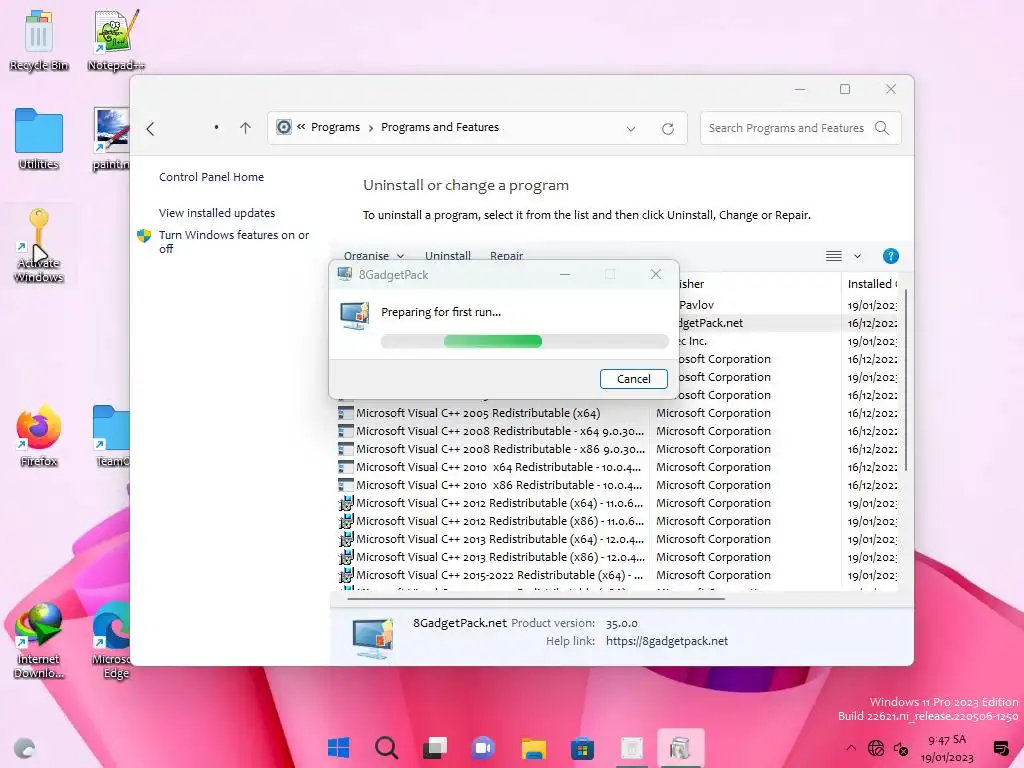Screen dimensions: 1024x768
Task: Click the horizontal scrollbar of program list
Action: 536,598
